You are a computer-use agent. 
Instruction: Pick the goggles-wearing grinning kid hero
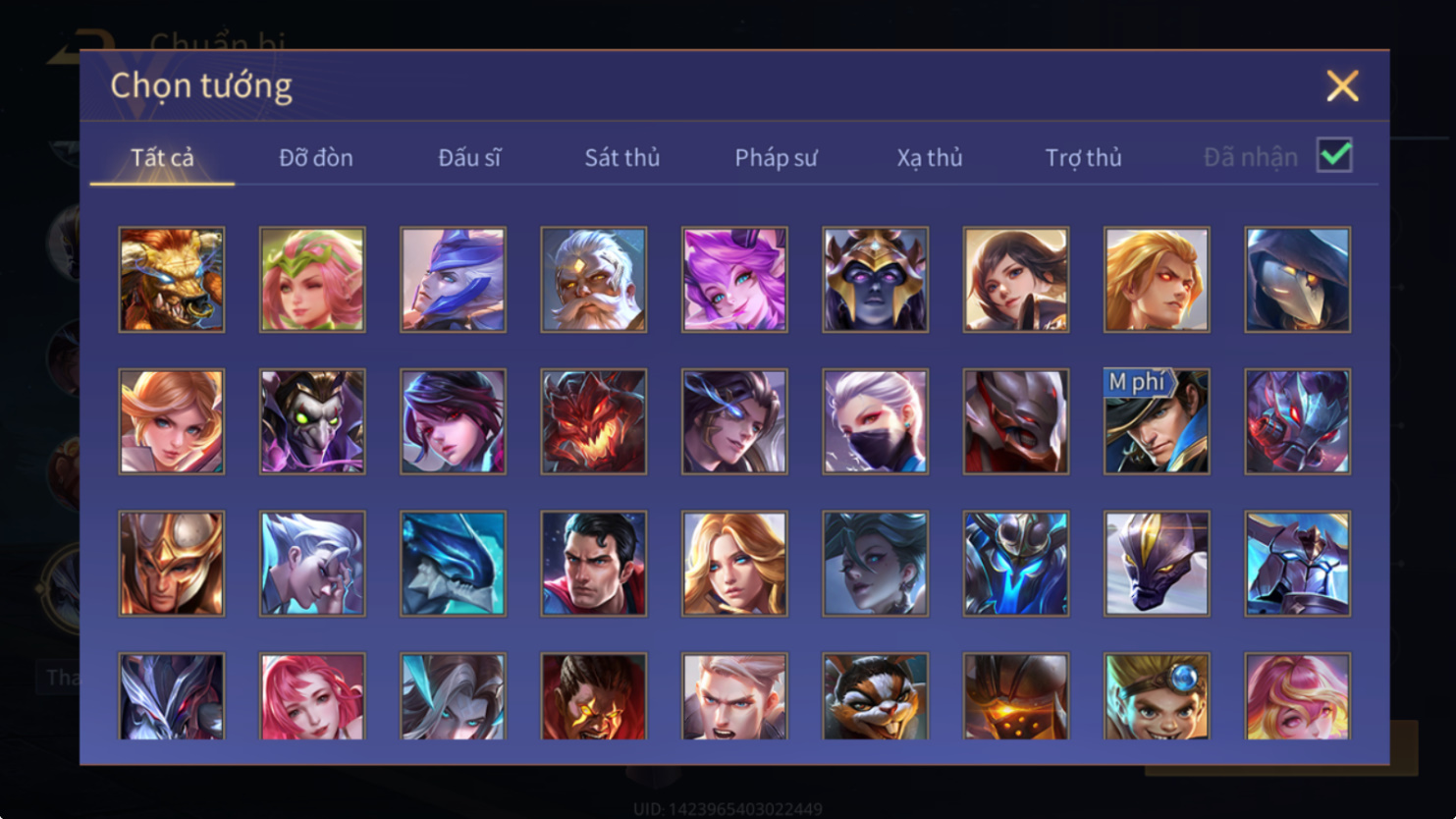point(1157,696)
